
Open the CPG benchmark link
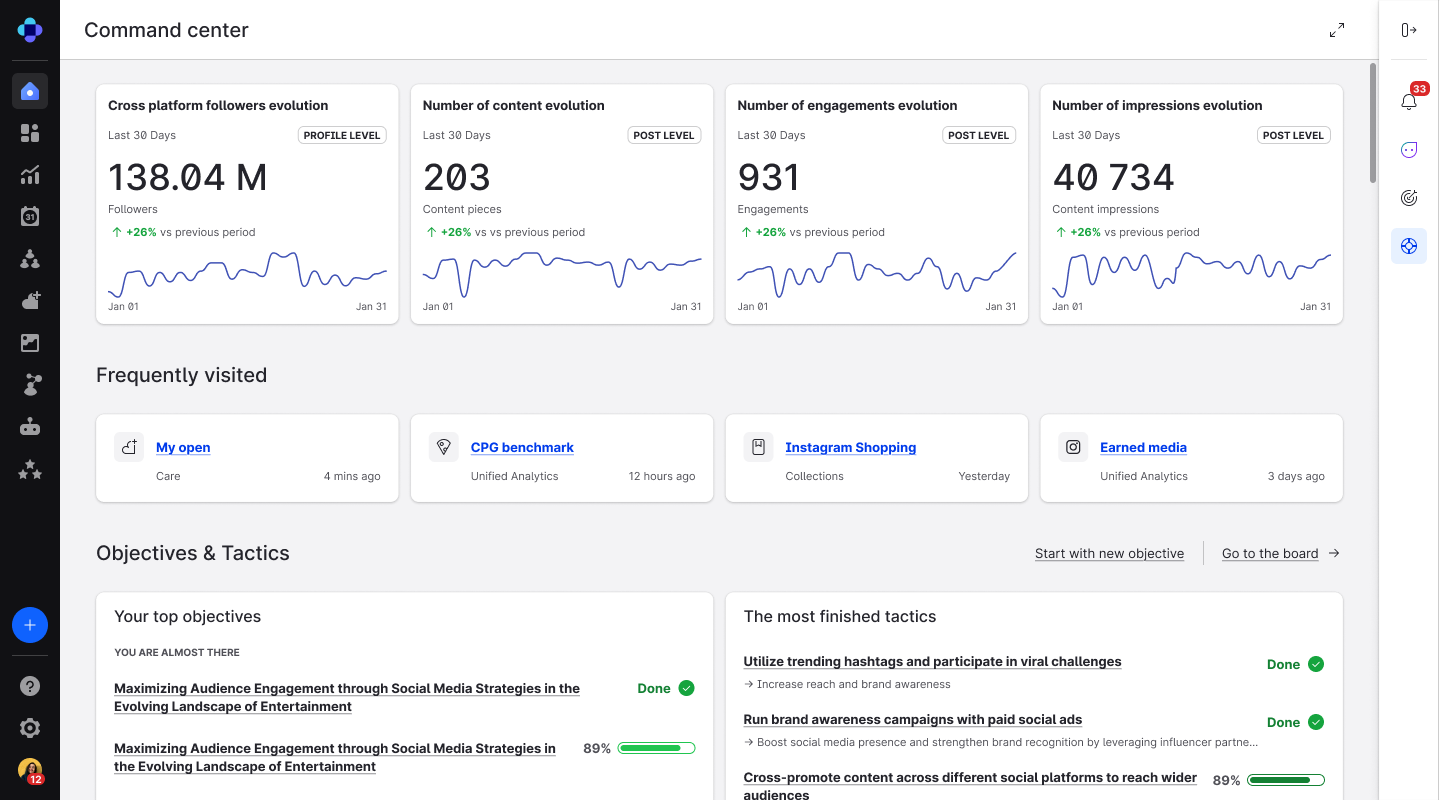pos(522,447)
